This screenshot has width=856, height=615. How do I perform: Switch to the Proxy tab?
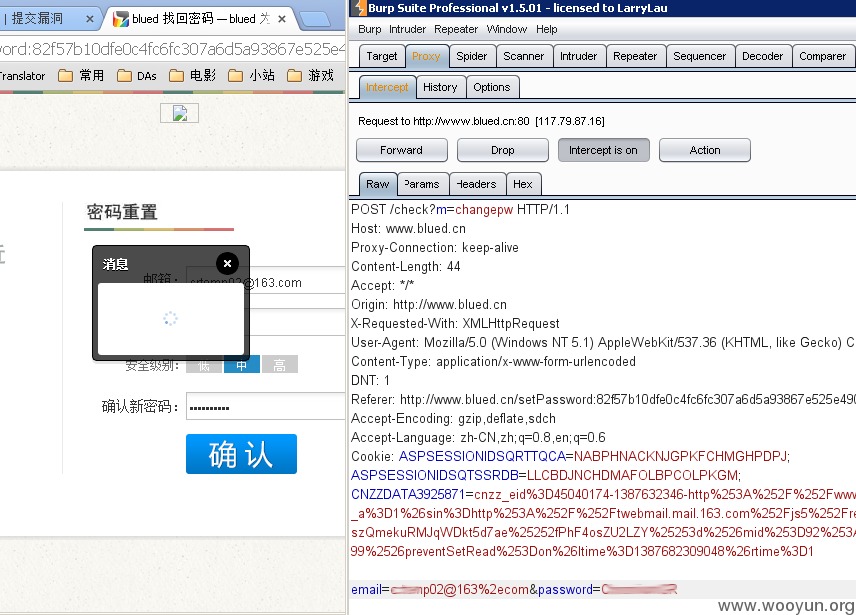[426, 56]
